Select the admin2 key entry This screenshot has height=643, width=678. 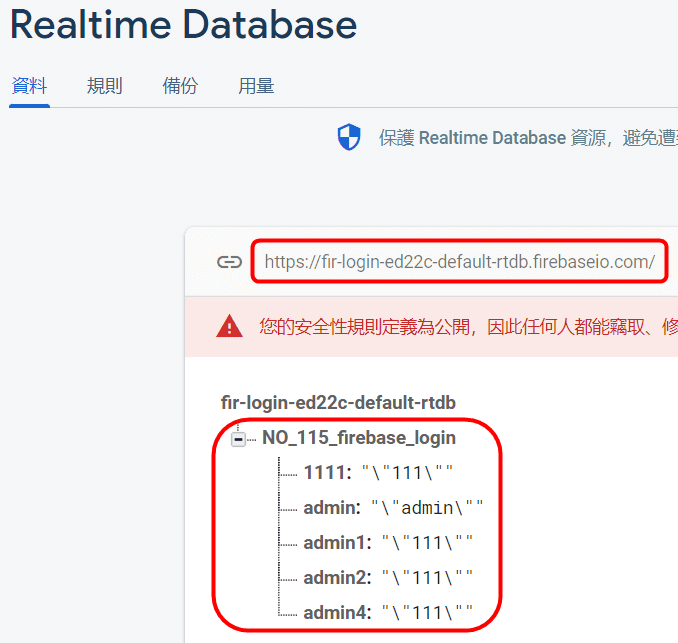[x=337, y=578]
